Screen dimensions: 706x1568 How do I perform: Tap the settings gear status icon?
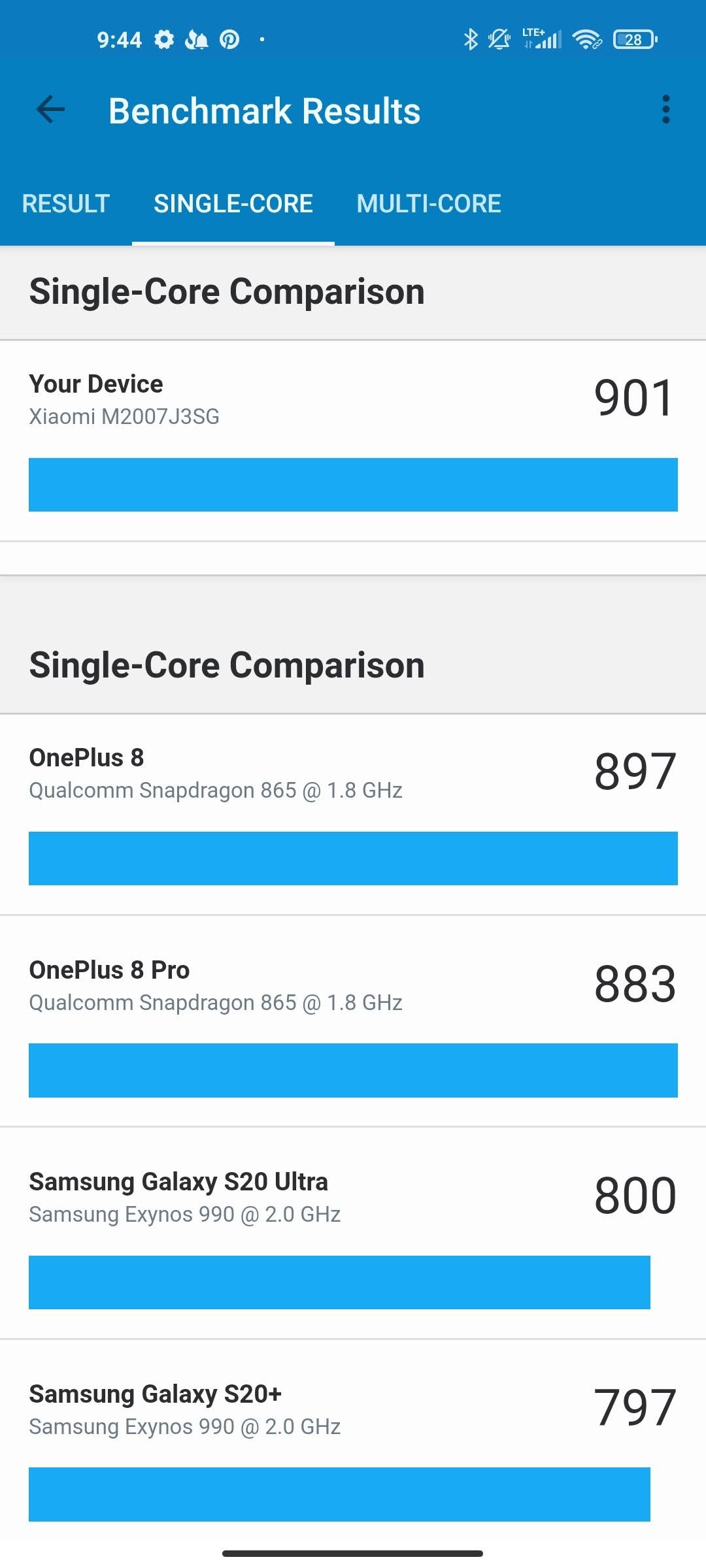click(x=164, y=40)
